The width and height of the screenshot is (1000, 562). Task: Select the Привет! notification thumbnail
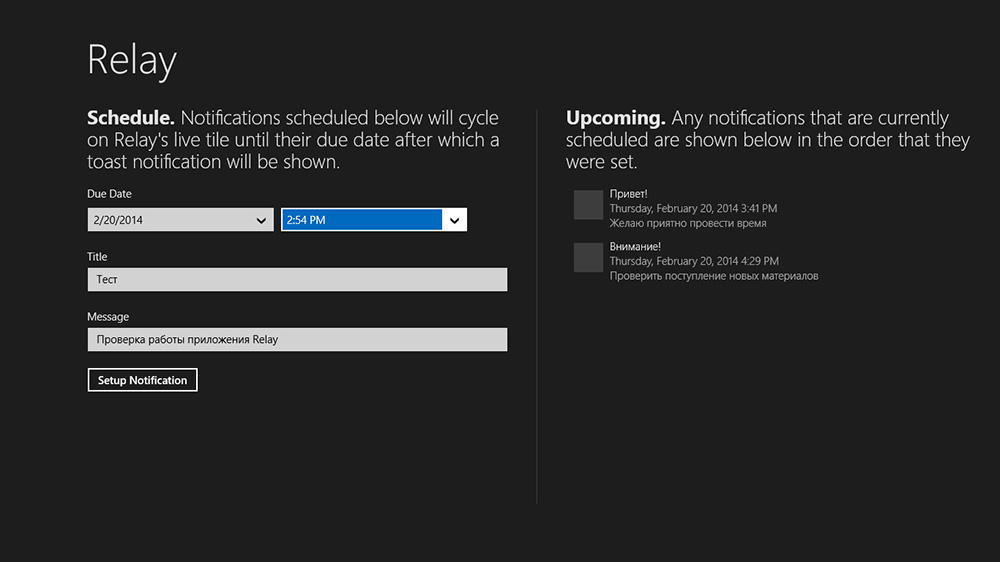click(588, 205)
